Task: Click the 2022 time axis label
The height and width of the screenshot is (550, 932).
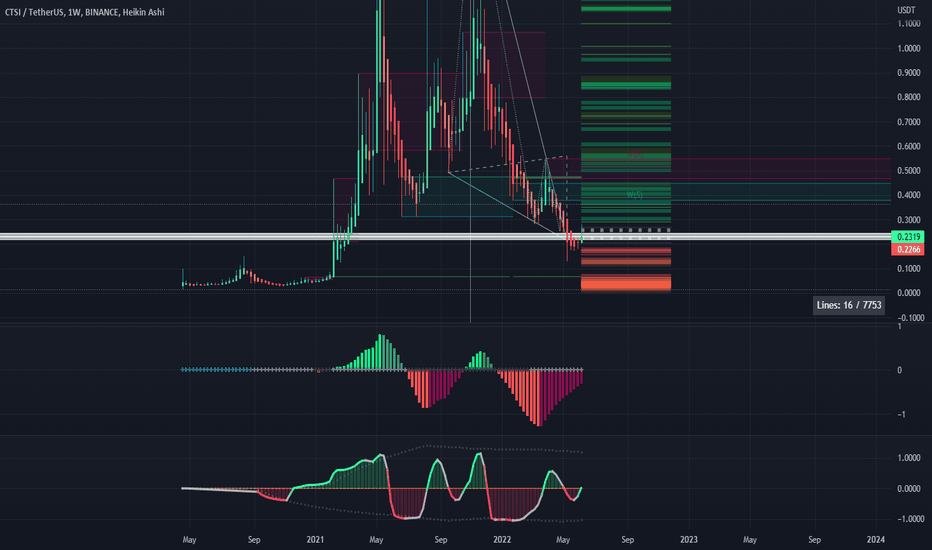Action: [x=502, y=540]
